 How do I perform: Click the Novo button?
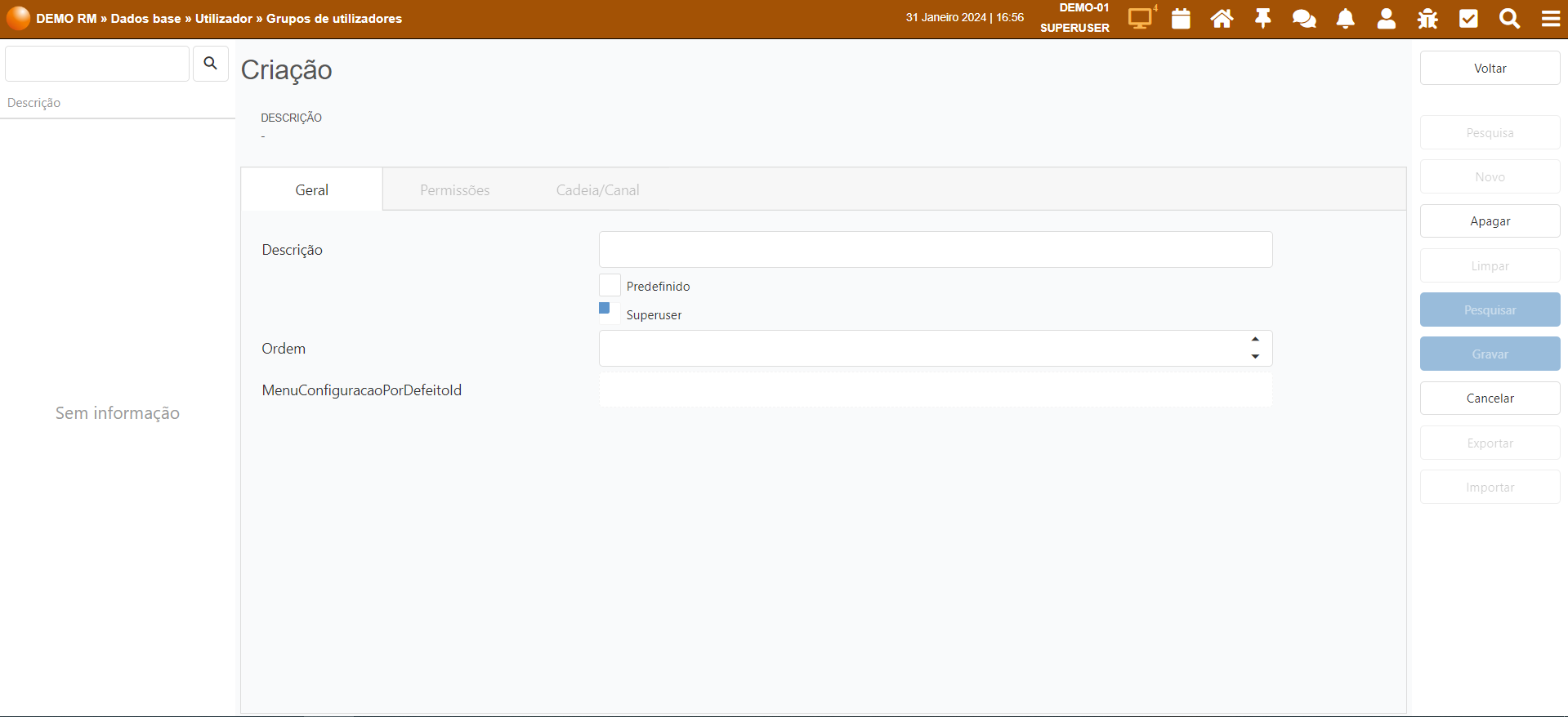point(1490,176)
